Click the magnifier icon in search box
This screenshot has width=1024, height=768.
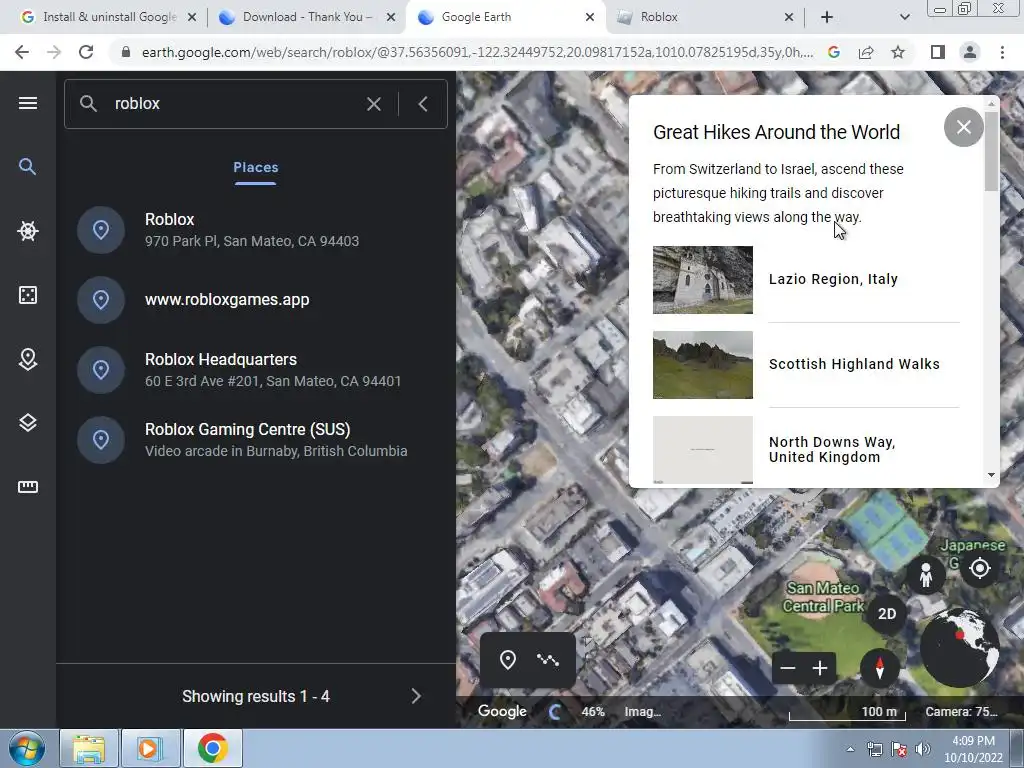(x=88, y=103)
